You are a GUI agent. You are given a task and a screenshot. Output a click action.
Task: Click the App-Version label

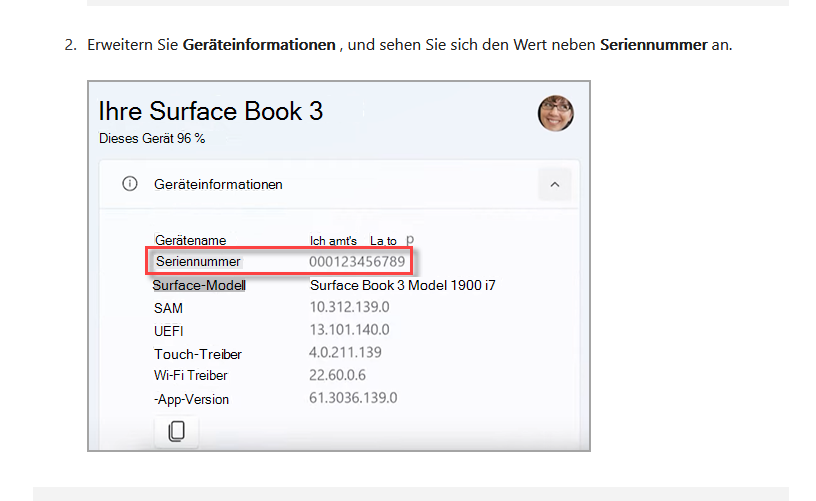coord(192,399)
